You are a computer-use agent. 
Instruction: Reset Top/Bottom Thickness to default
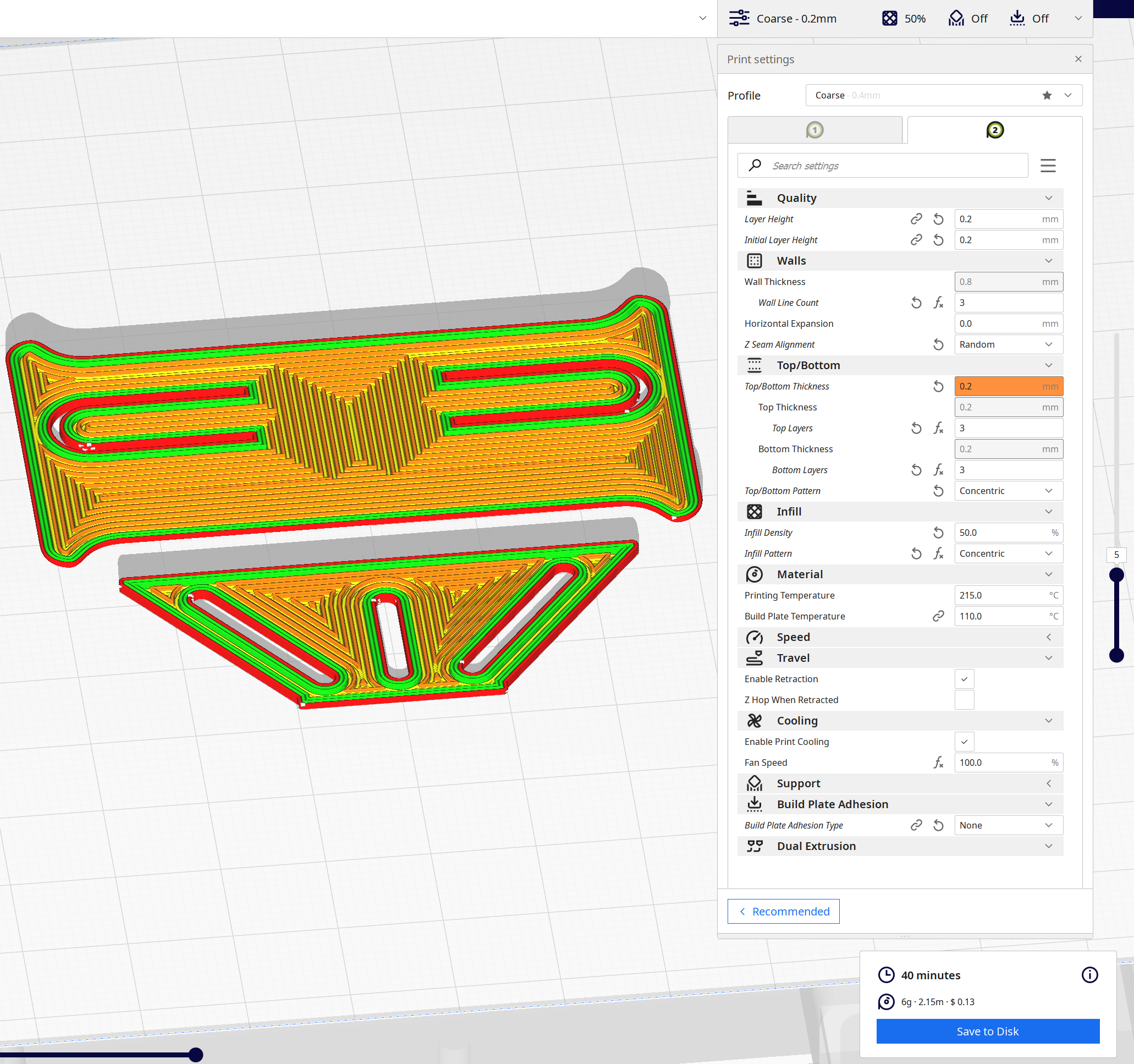tap(938, 386)
